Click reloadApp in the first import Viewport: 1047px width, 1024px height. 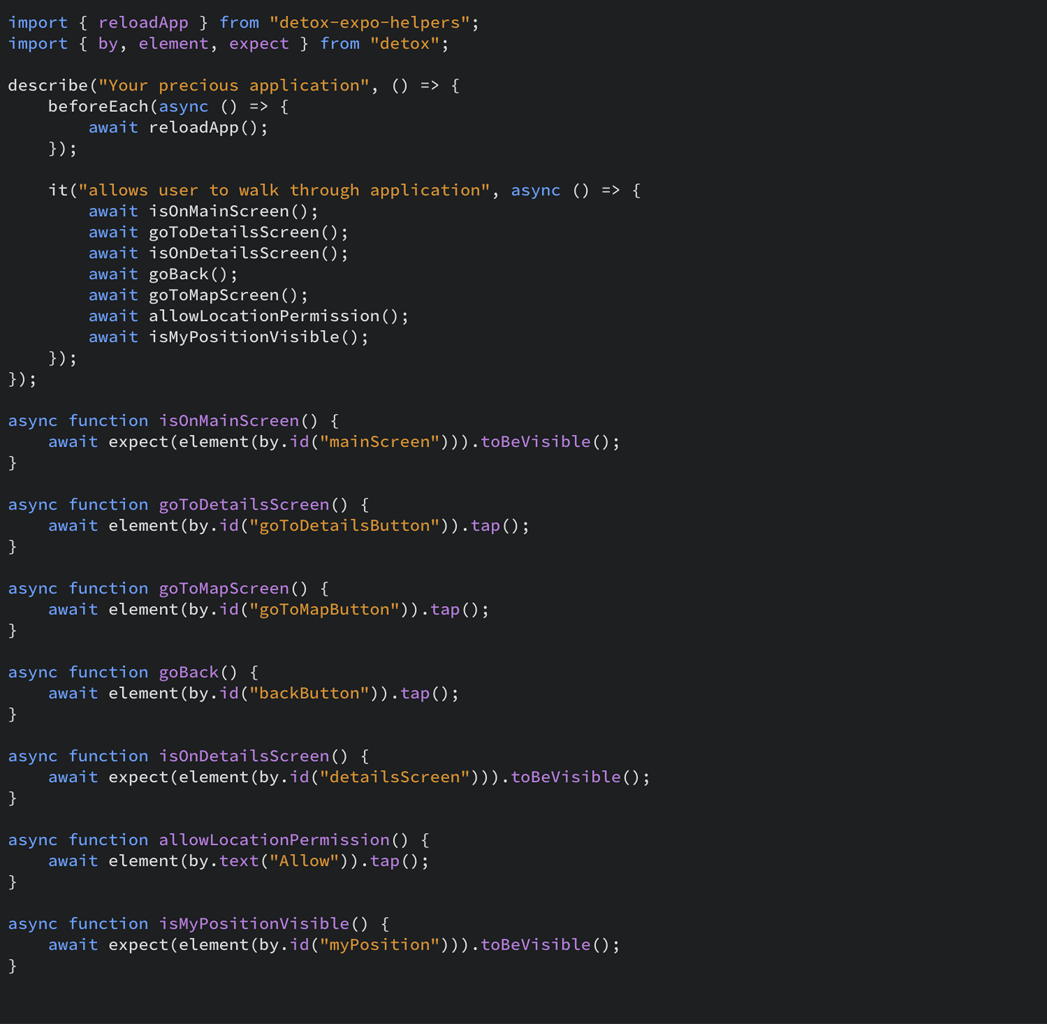coord(144,23)
